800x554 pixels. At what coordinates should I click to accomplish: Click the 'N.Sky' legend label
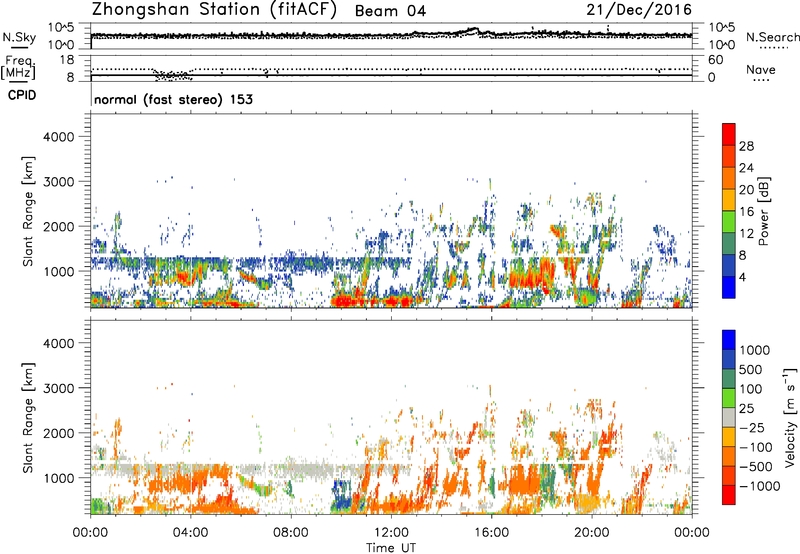pos(19,37)
